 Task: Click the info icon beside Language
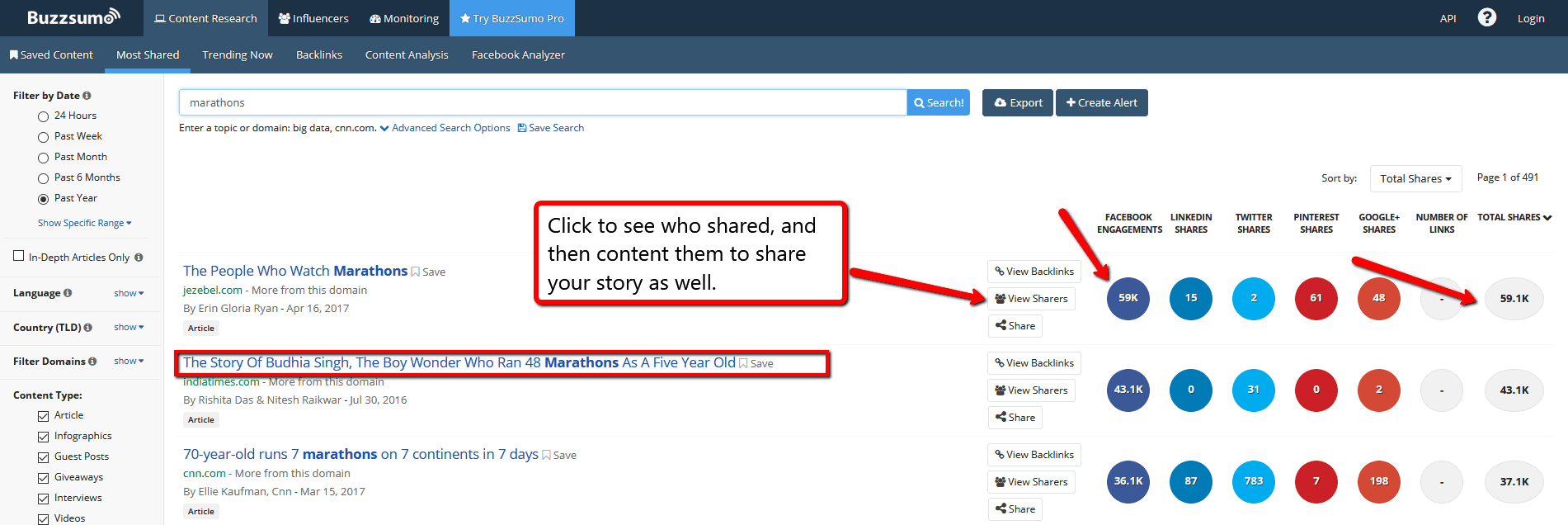[68, 293]
